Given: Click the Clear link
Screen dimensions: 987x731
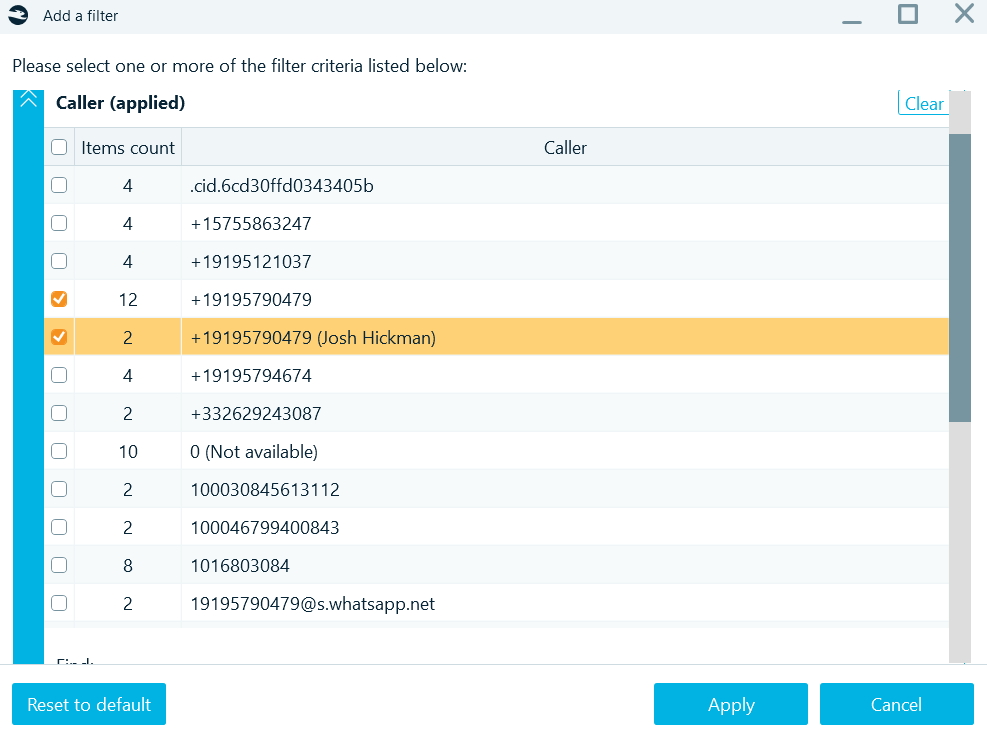Looking at the screenshot, I should tap(925, 103).
